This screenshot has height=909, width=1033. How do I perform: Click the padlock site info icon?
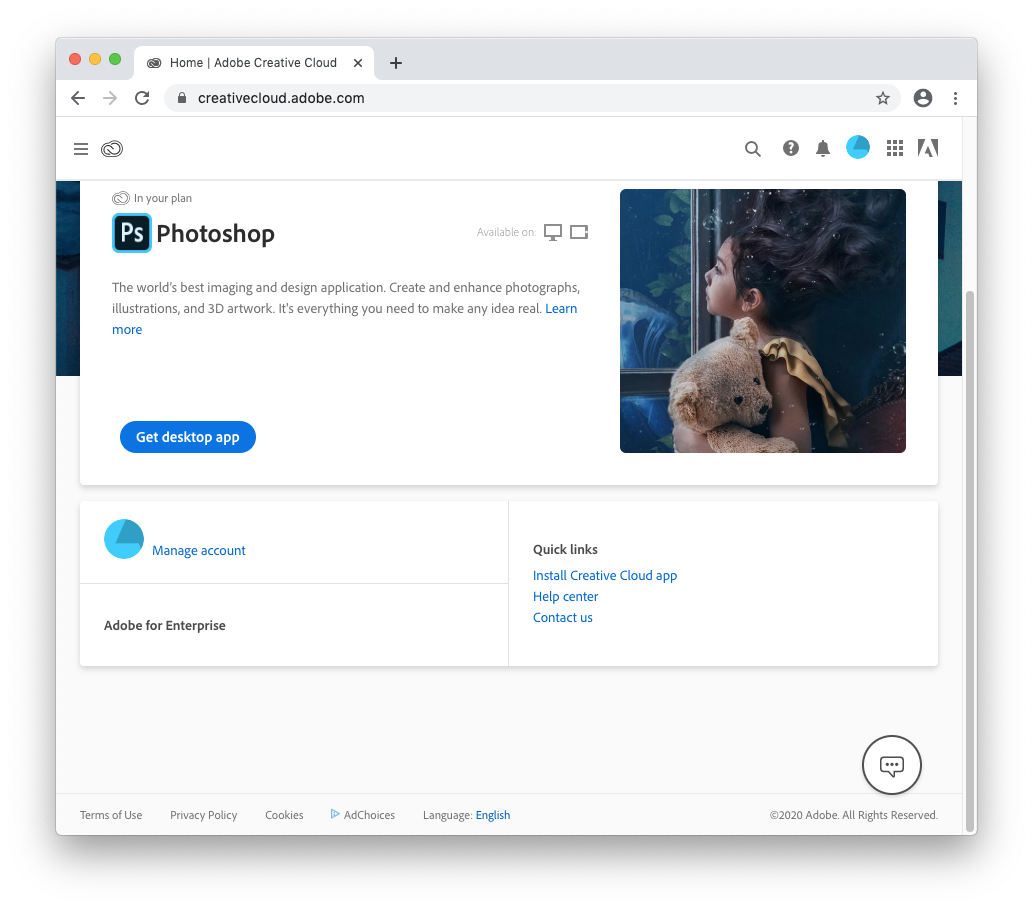click(x=182, y=98)
